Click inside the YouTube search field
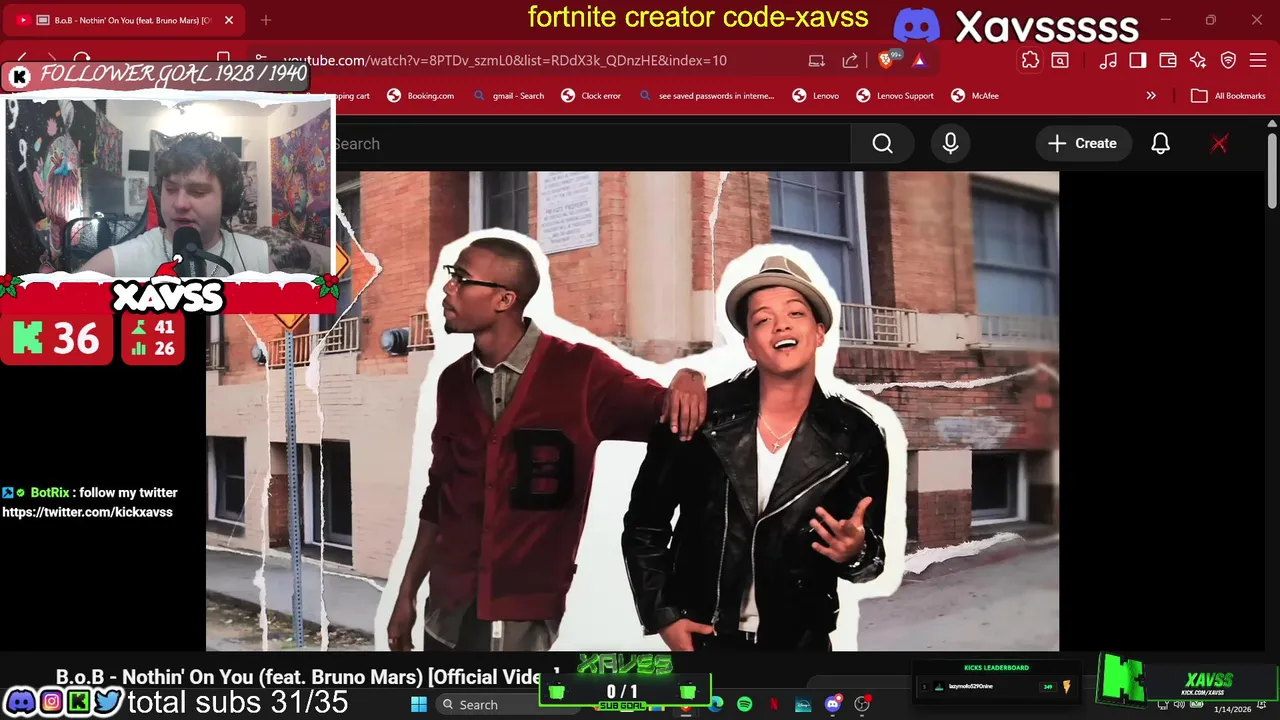The width and height of the screenshot is (1280, 720). [592, 144]
